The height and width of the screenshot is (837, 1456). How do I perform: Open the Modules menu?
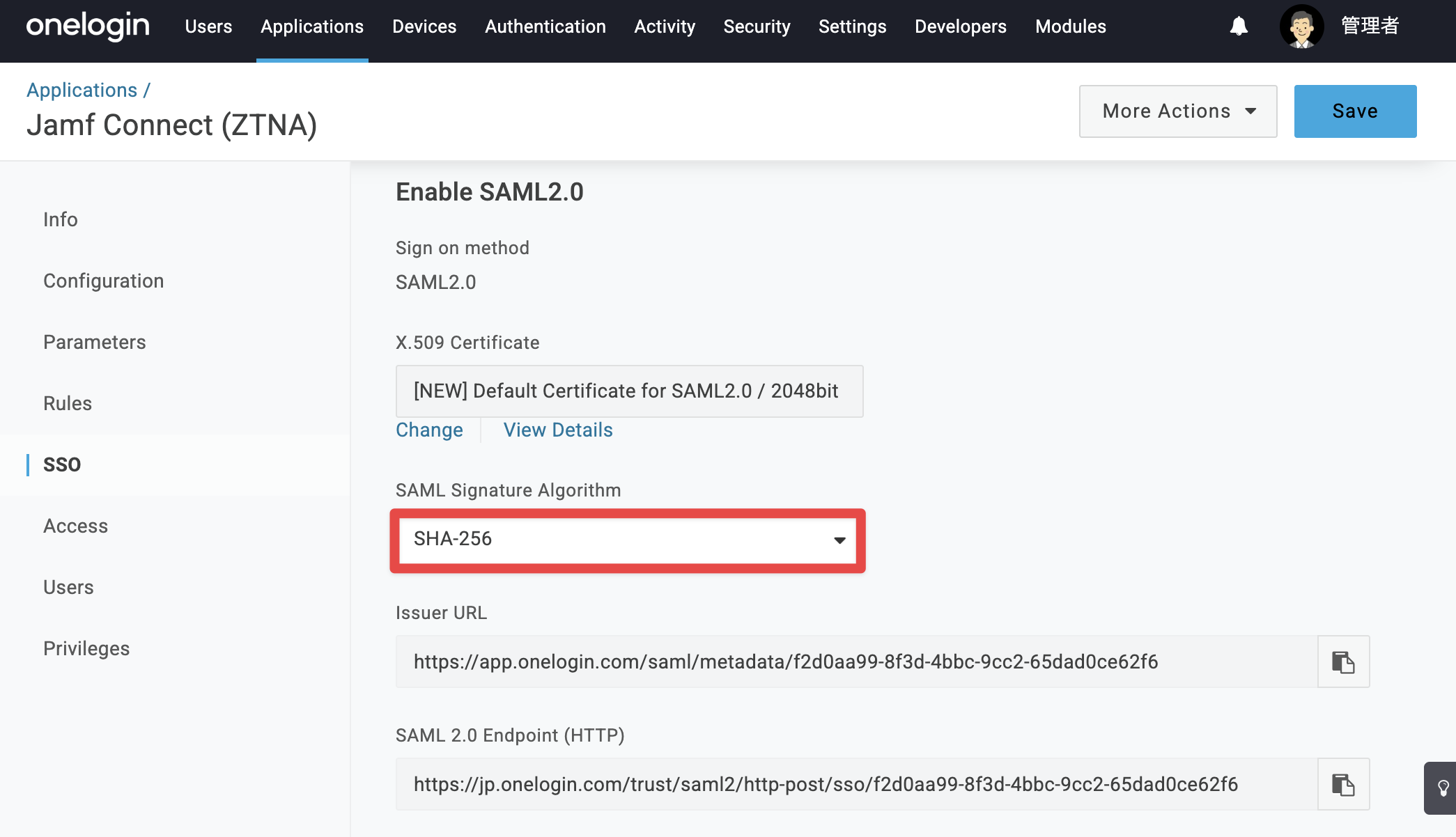click(x=1071, y=26)
